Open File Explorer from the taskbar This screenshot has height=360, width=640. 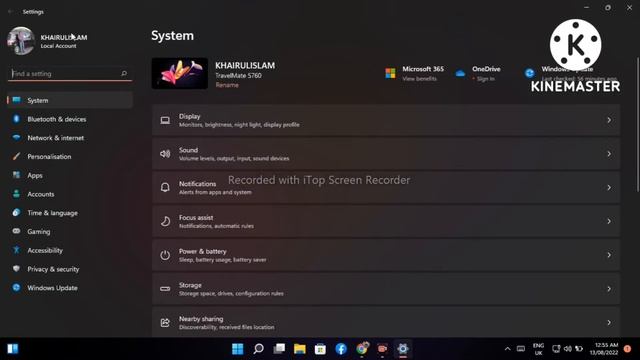pos(300,349)
